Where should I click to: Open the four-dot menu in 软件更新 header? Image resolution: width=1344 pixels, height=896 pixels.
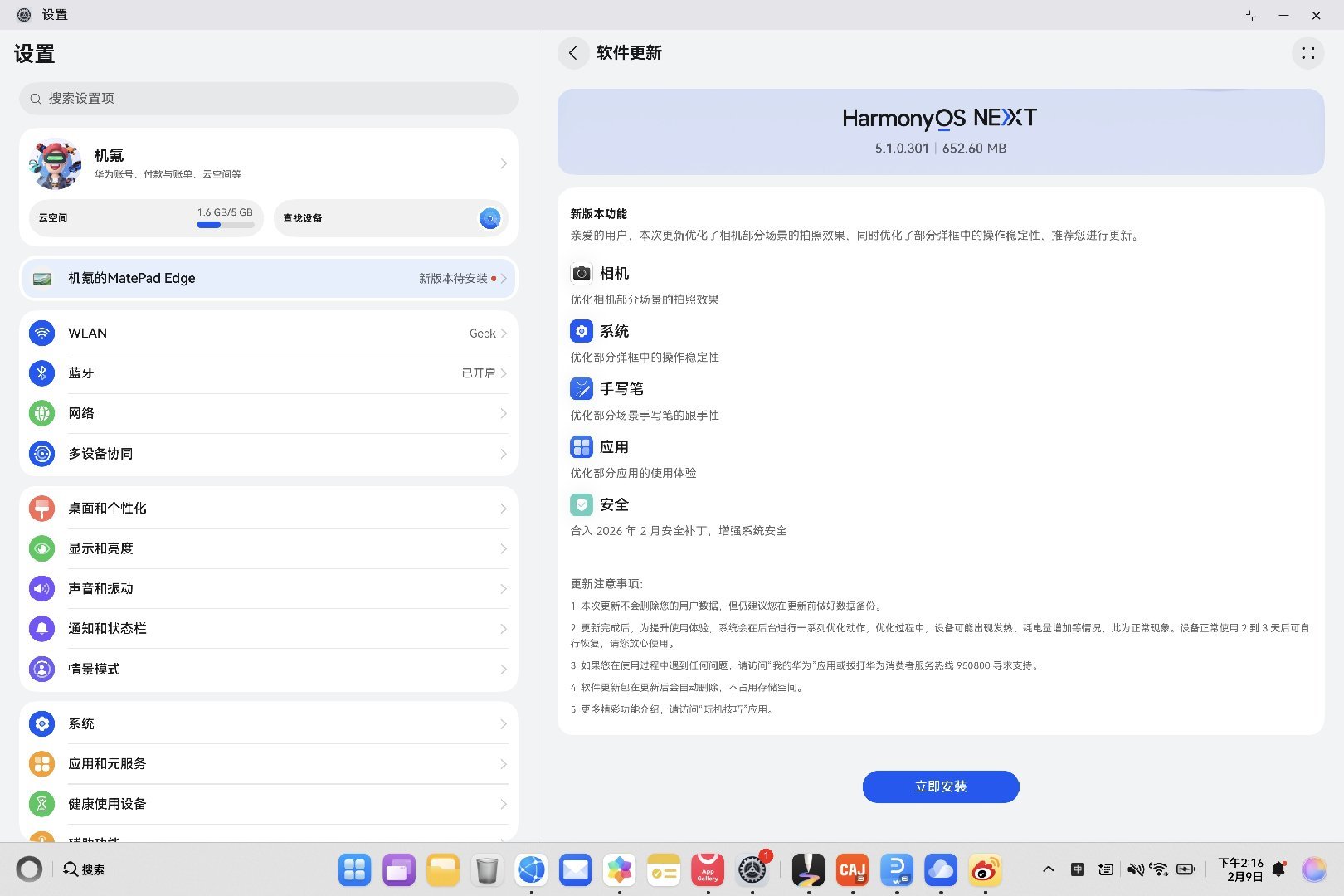click(x=1308, y=53)
